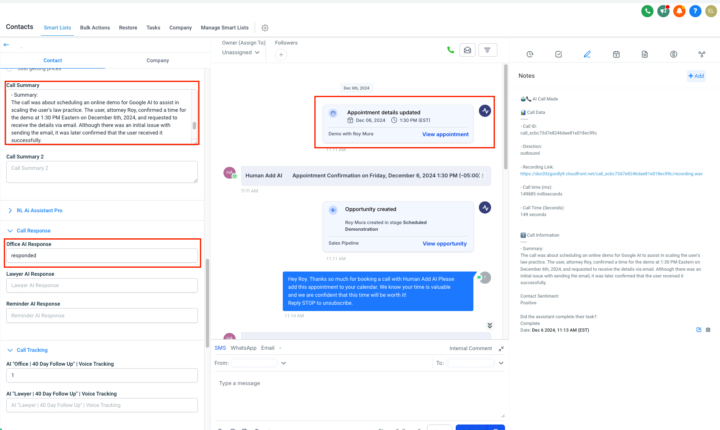Switch composer to WhatsApp tab
Screen dimensions: 720x430
(x=243, y=348)
